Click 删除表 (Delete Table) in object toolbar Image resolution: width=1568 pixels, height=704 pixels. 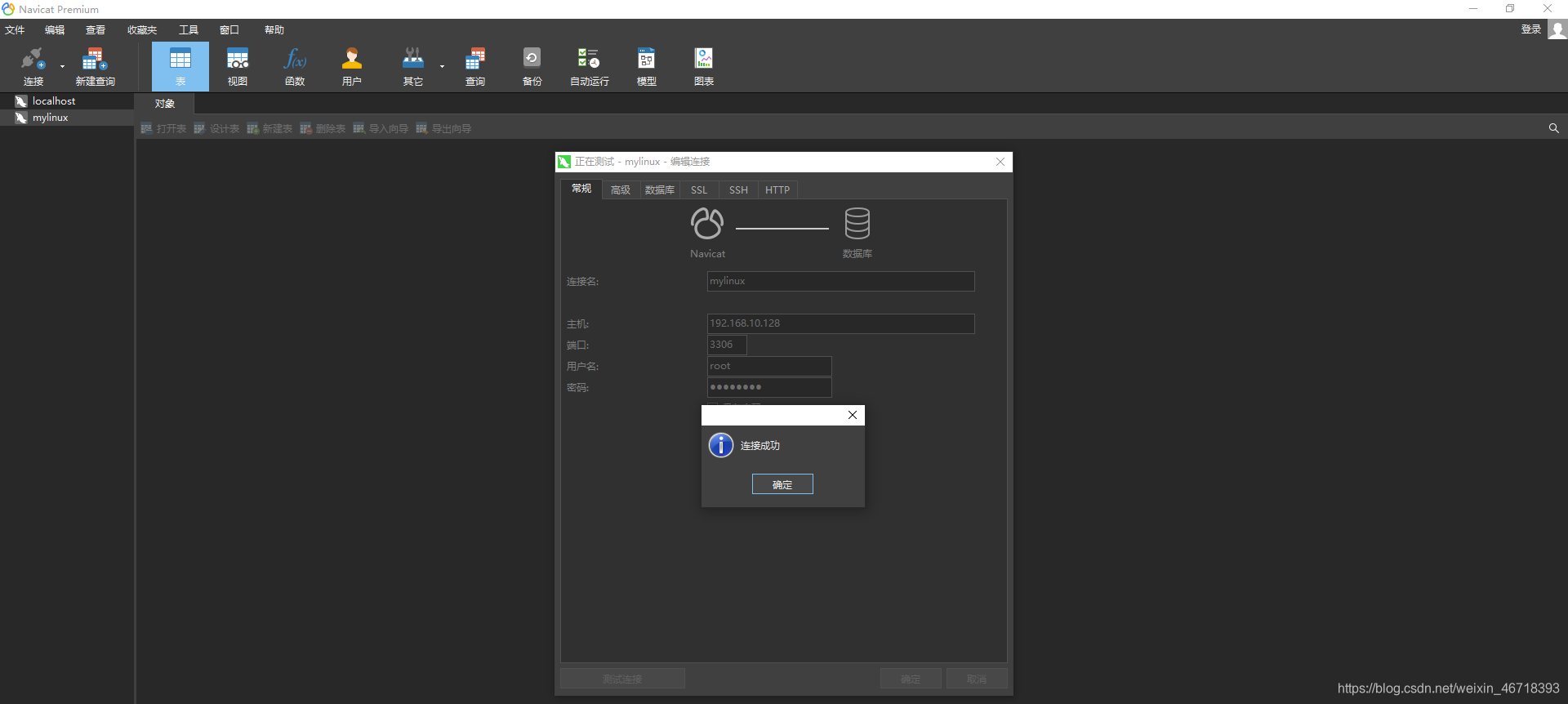[x=323, y=129]
